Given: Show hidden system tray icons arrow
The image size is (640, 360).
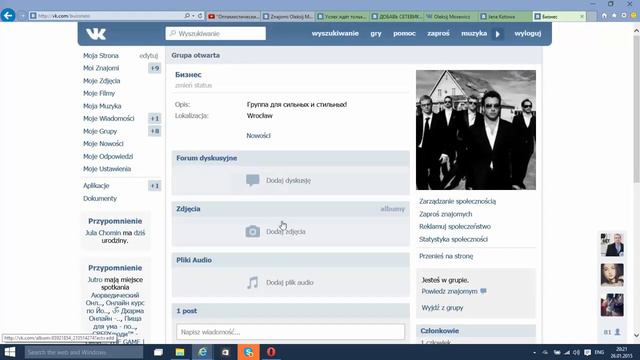Looking at the screenshot, I should click(534, 353).
